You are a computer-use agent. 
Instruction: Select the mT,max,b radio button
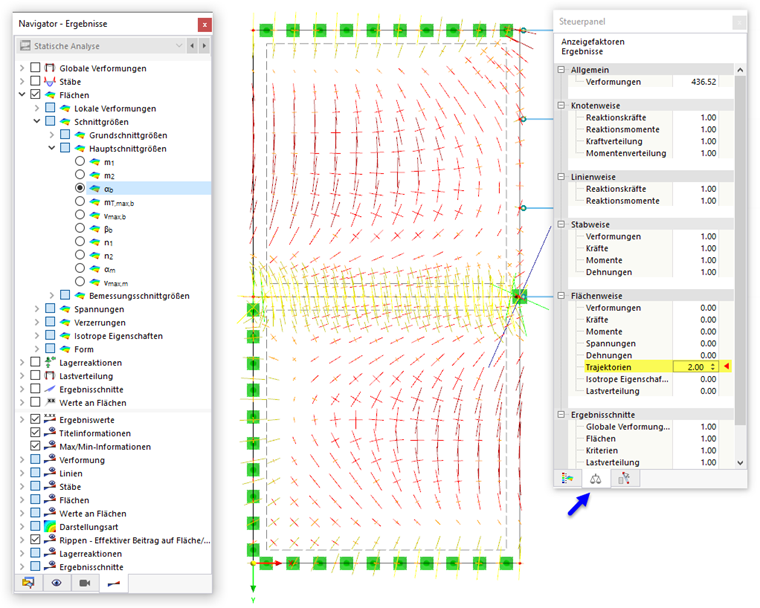click(x=80, y=201)
